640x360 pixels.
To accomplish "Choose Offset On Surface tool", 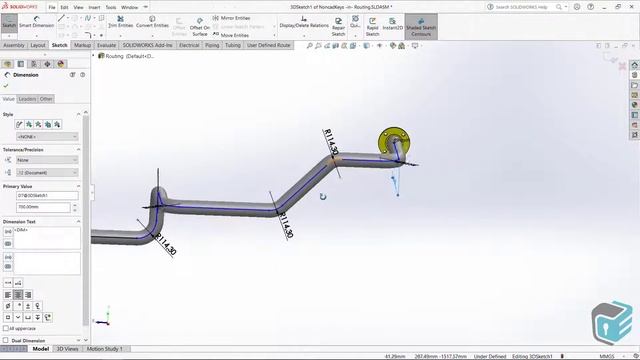I will click(x=200, y=27).
